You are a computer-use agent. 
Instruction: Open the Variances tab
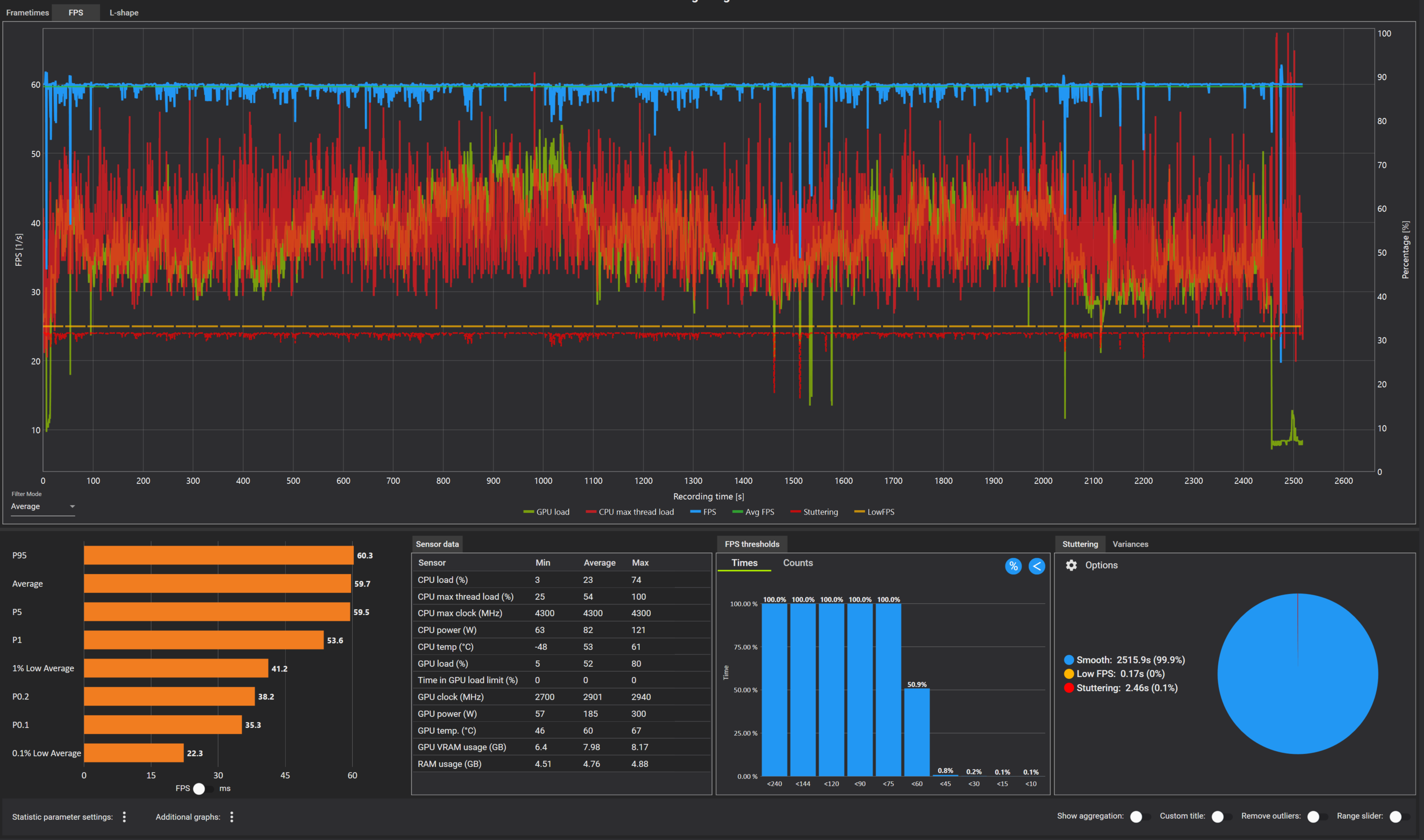(1130, 544)
